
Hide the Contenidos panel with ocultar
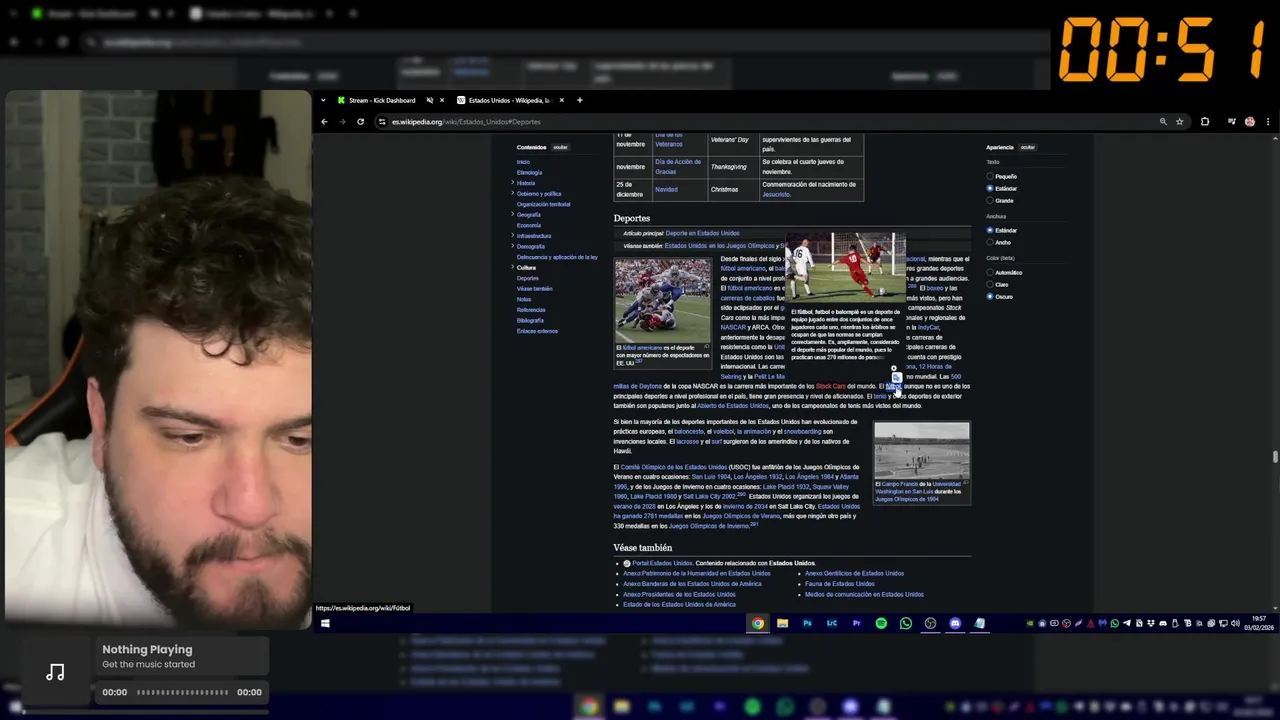click(x=560, y=147)
